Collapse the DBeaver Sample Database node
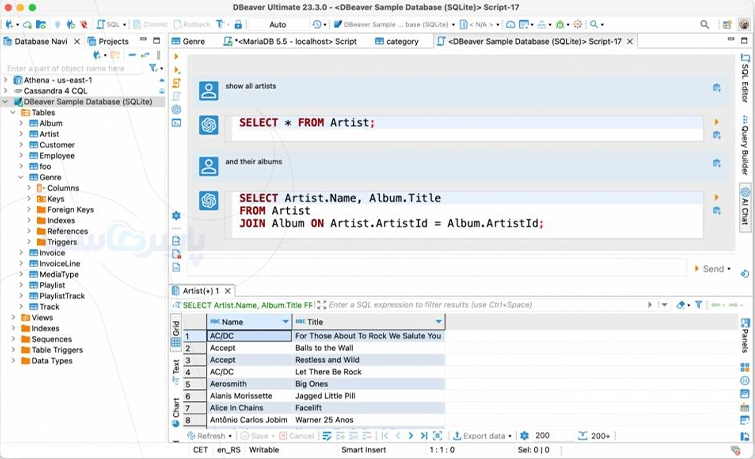This screenshot has height=459, width=755. tap(5, 102)
